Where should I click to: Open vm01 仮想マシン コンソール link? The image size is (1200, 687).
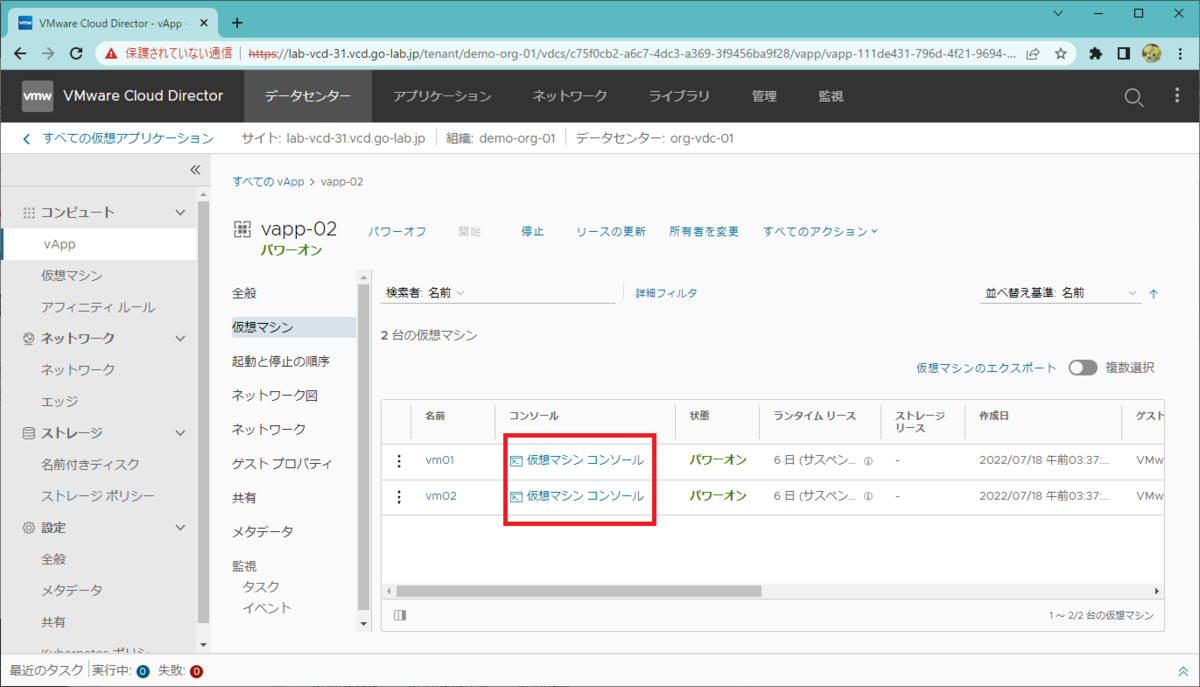point(577,460)
